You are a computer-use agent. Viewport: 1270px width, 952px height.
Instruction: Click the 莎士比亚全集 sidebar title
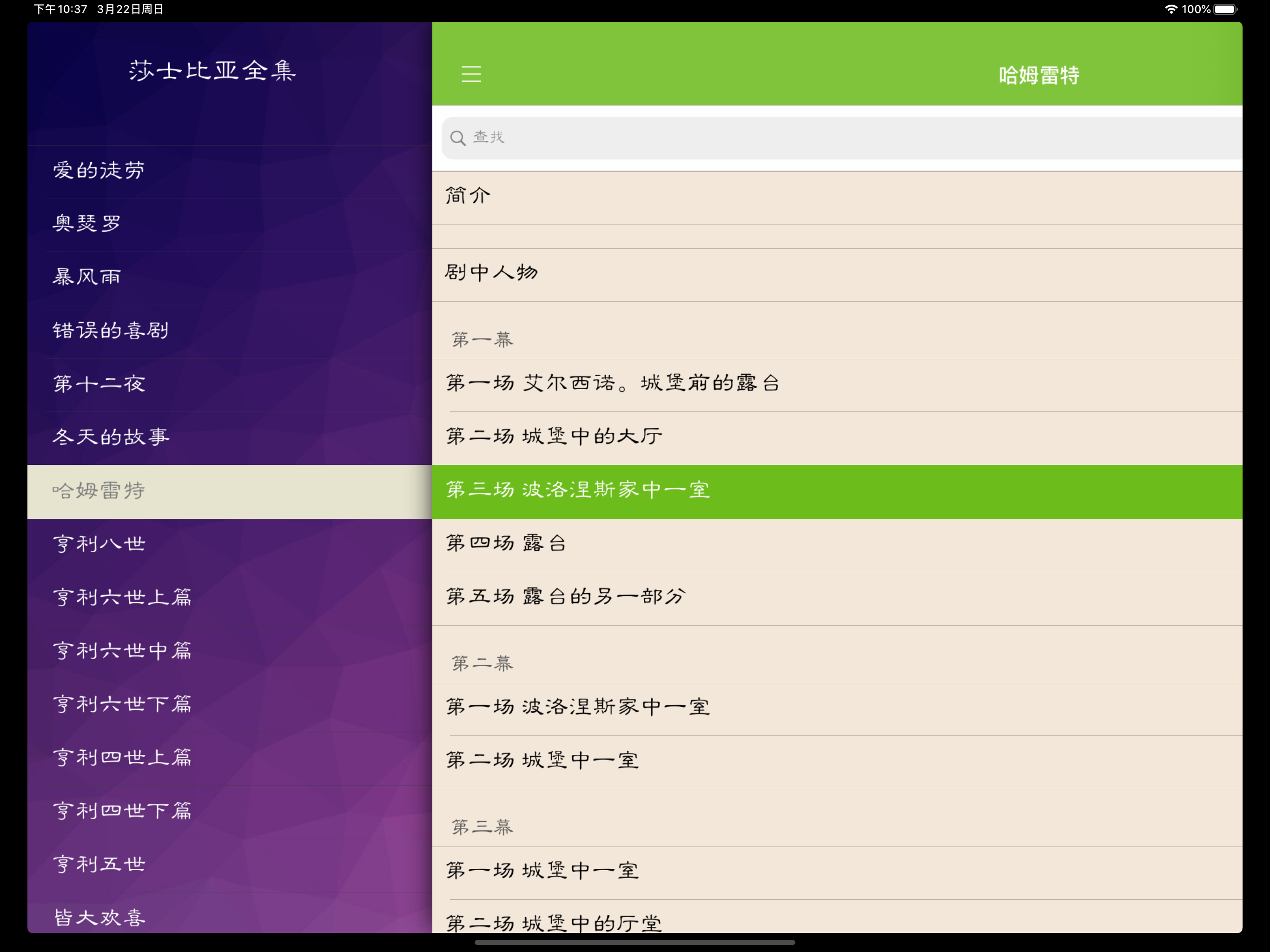[212, 71]
